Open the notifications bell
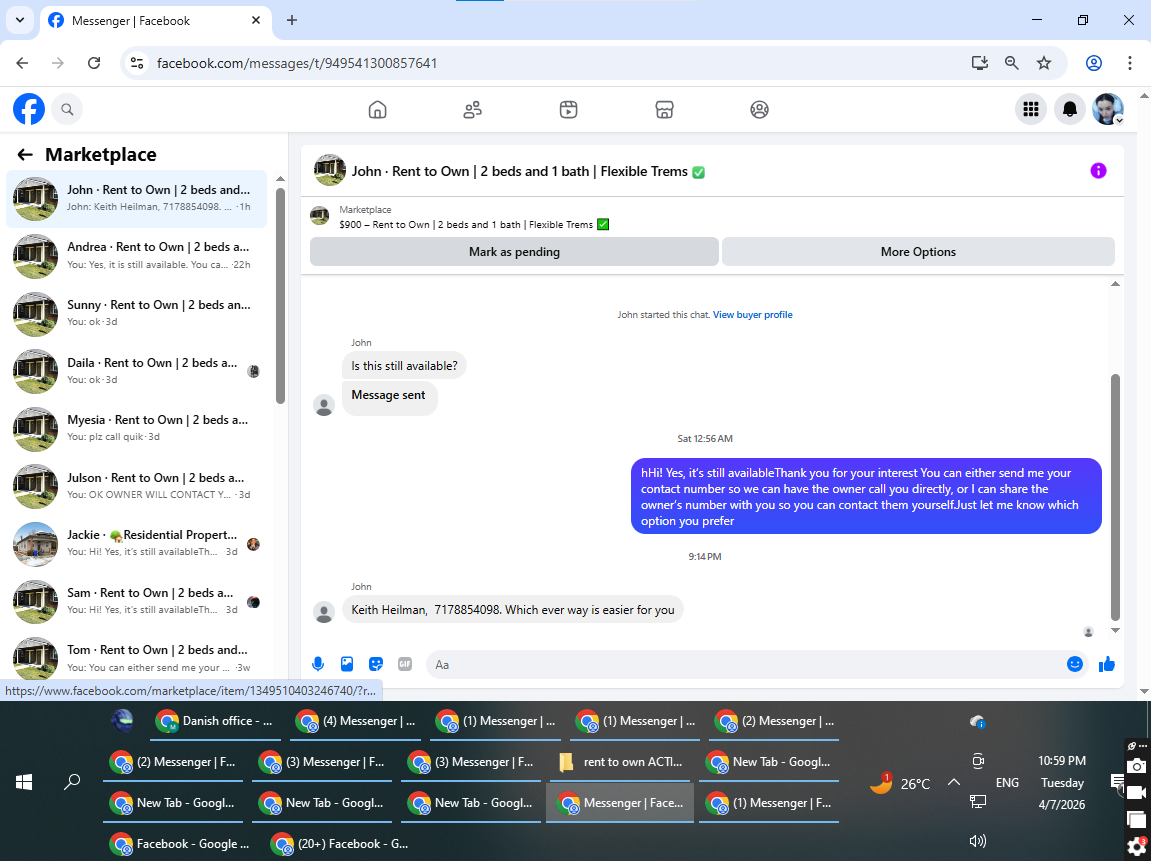 click(1070, 109)
